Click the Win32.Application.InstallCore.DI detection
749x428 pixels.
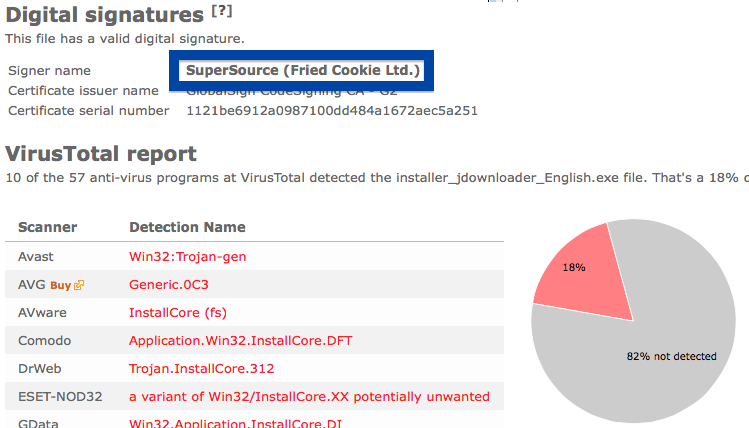[x=235, y=423]
